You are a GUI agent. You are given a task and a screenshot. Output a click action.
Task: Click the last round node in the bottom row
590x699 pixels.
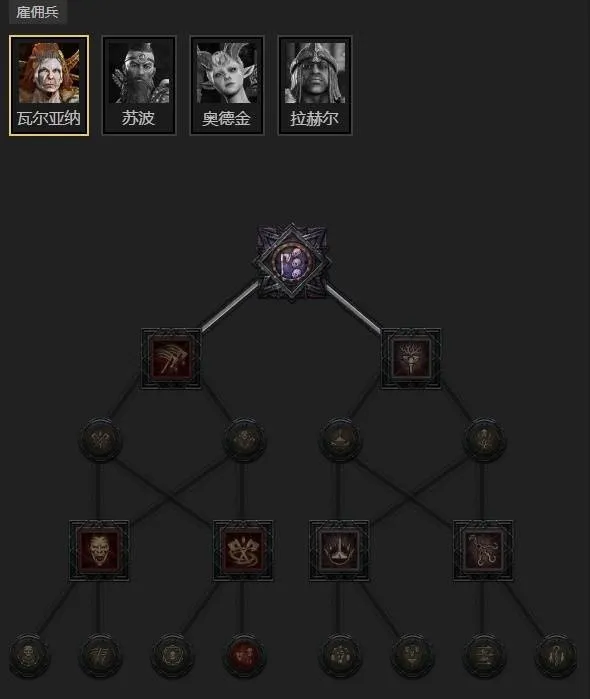click(556, 656)
